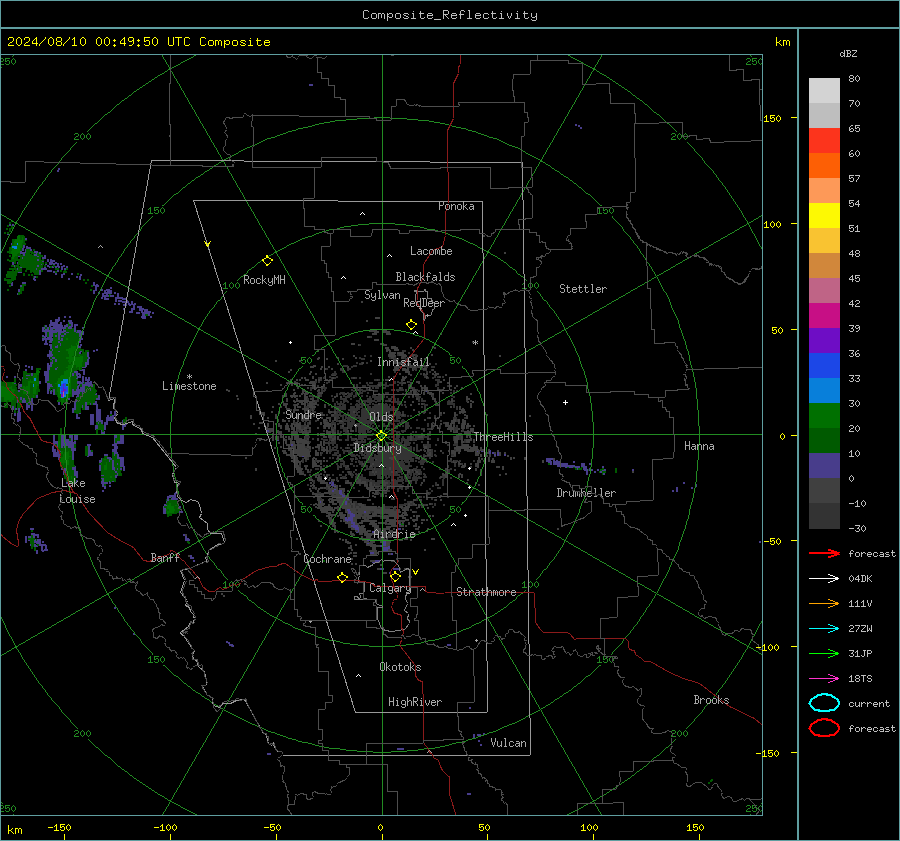Click the RockyMH label

(264, 280)
